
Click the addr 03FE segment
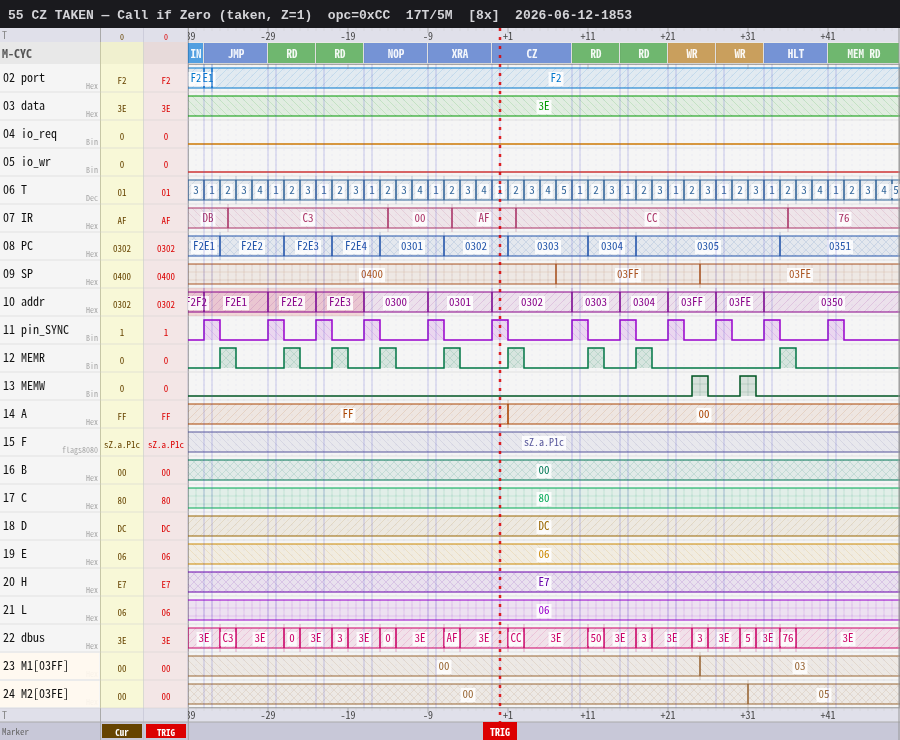pyautogui.click(x=739, y=303)
